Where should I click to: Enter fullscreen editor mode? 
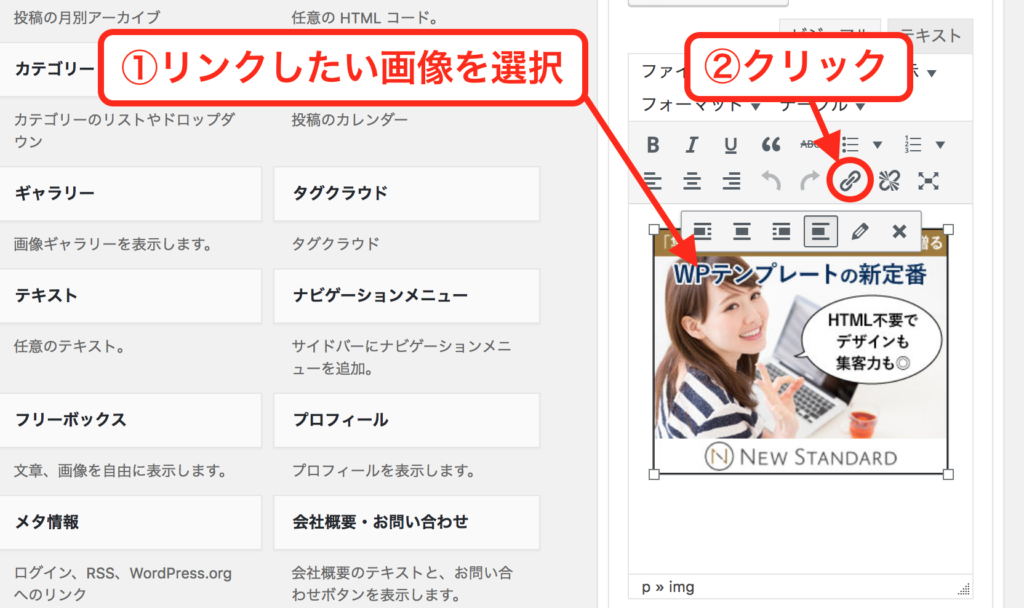pyautogui.click(x=929, y=181)
